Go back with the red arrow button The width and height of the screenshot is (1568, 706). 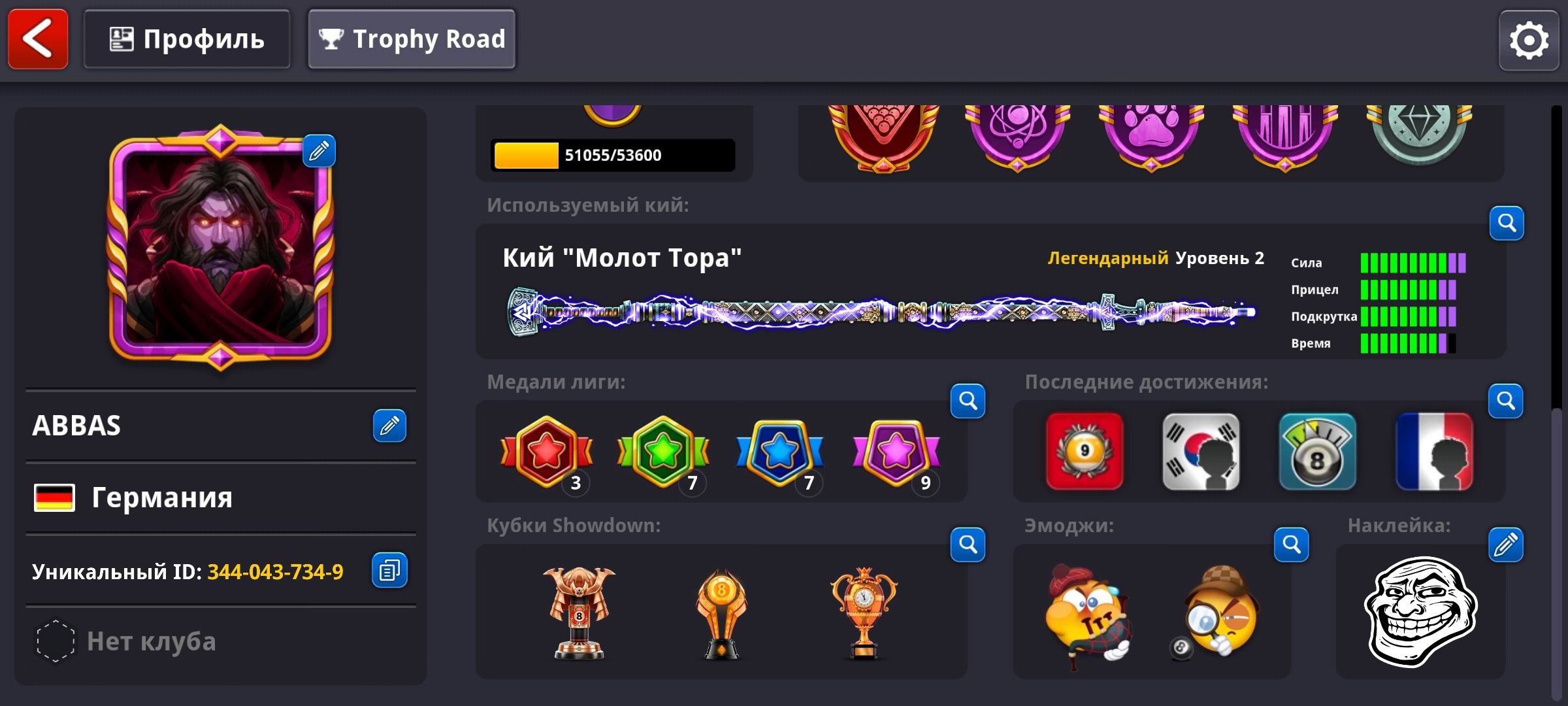coord(38,39)
